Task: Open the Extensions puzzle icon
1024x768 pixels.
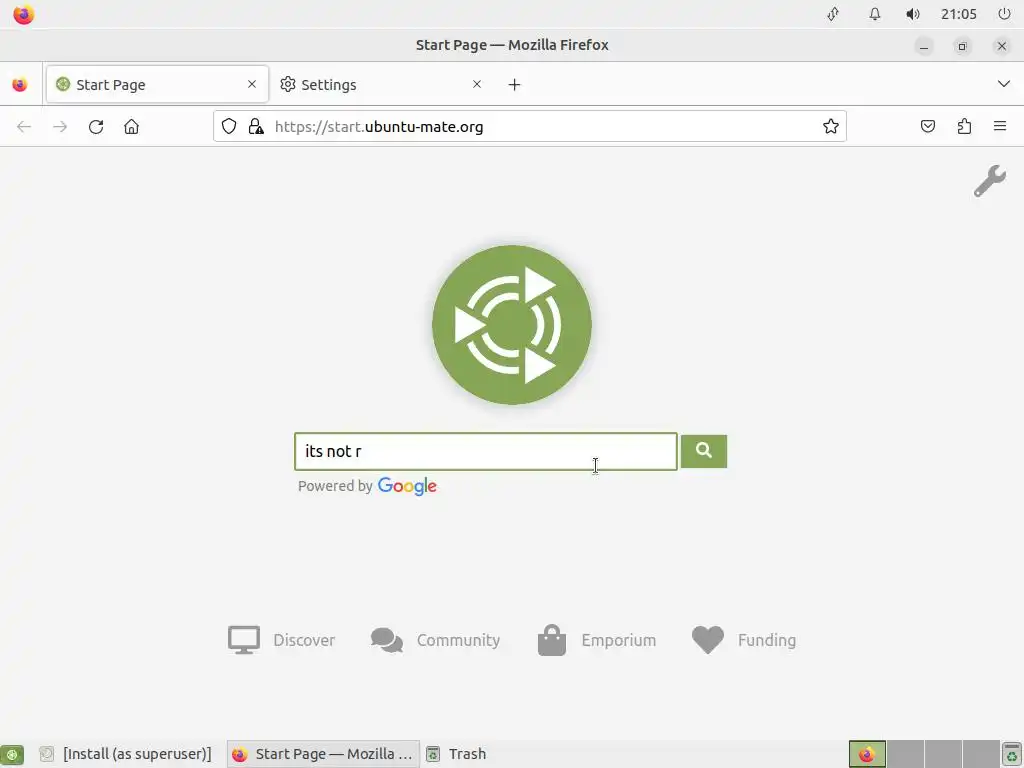Action: 964,127
